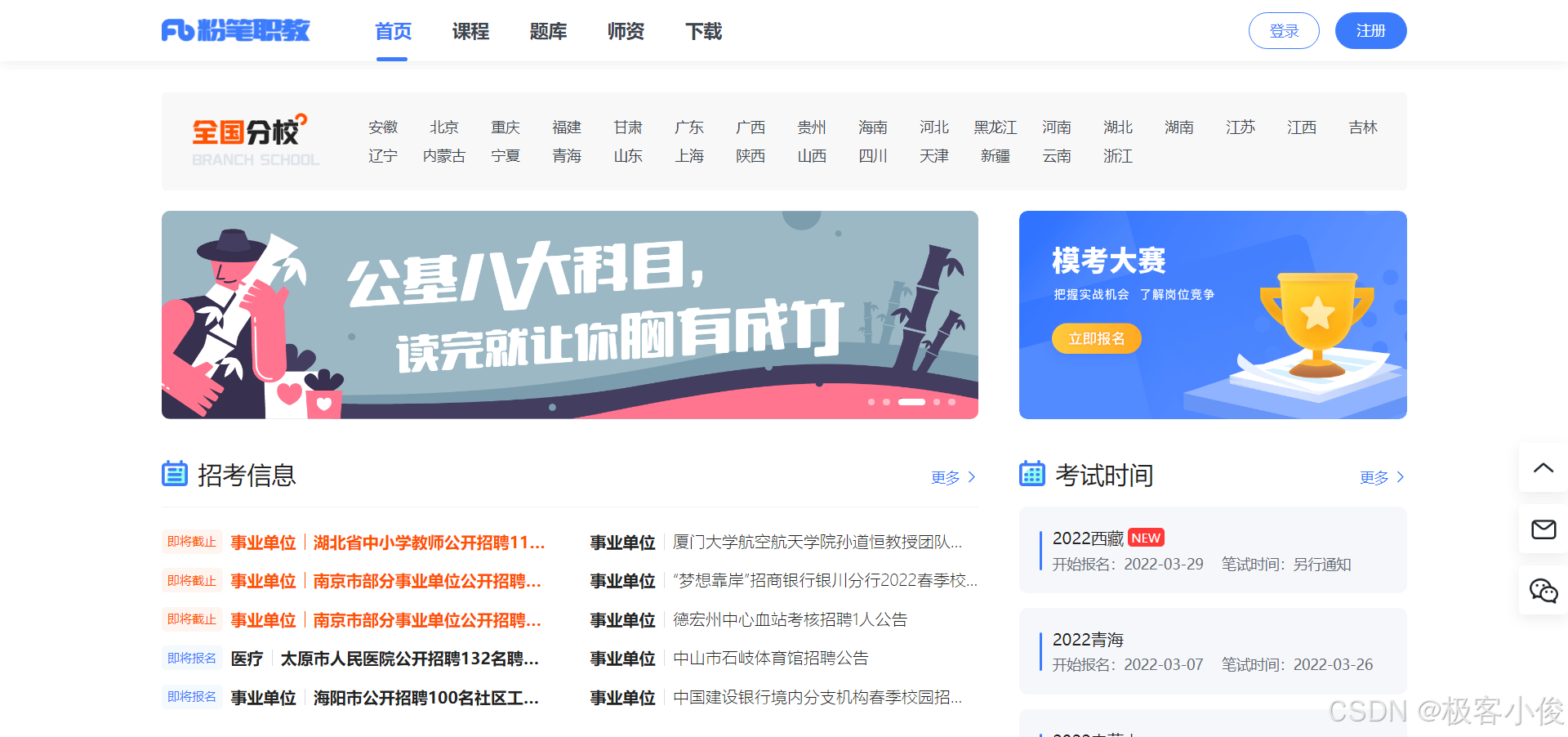This screenshot has height=737, width=1568.
Task: Choose 浙江 branch school
Action: tap(1118, 156)
